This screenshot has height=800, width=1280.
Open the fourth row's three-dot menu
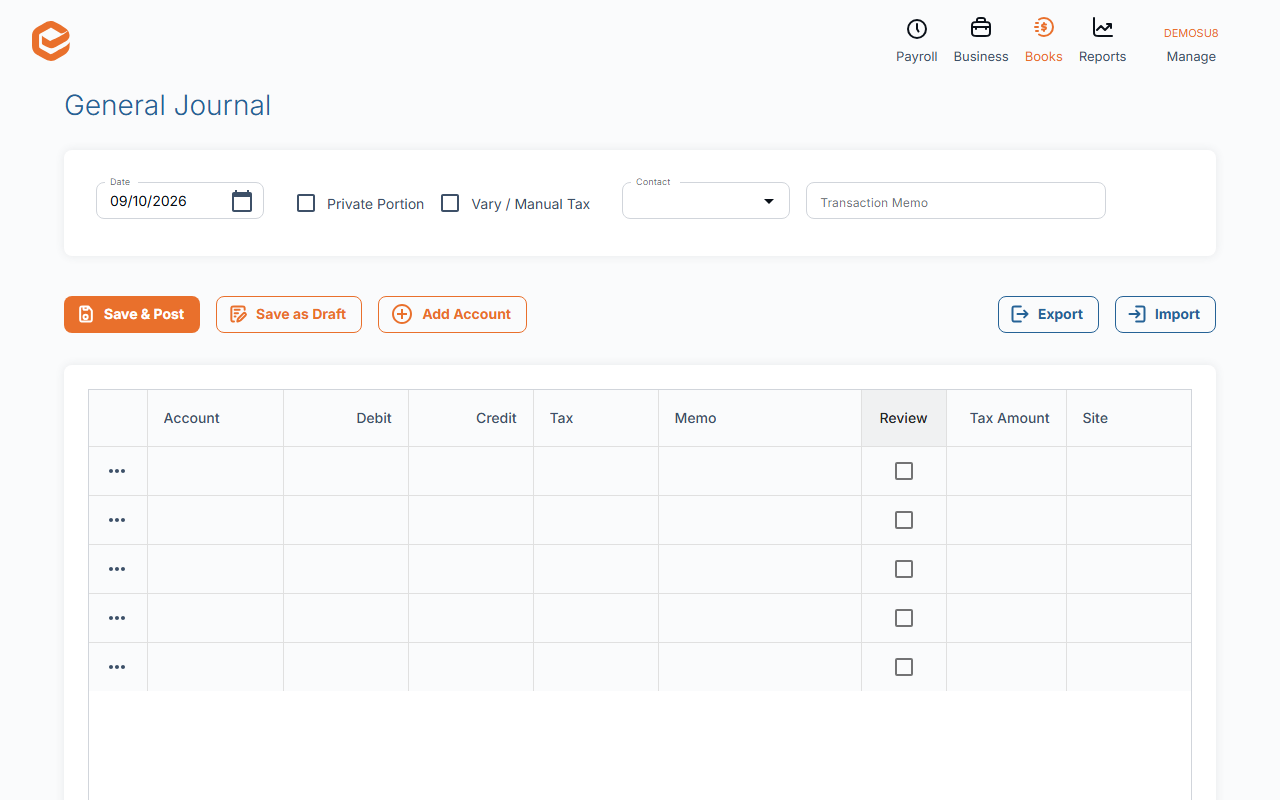[x=117, y=618]
